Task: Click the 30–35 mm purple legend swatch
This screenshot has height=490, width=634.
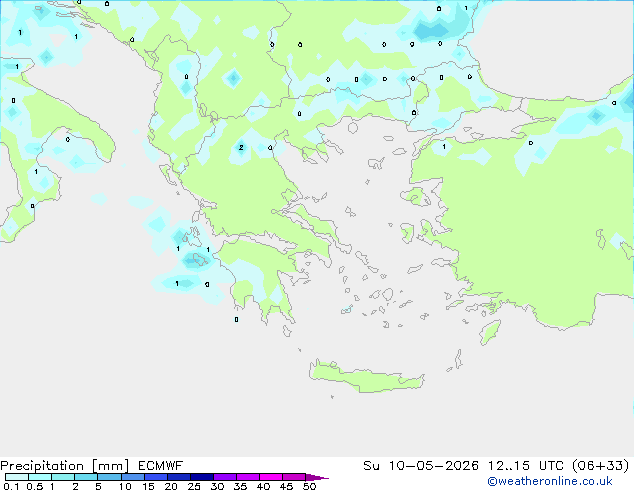Action: (x=224, y=477)
